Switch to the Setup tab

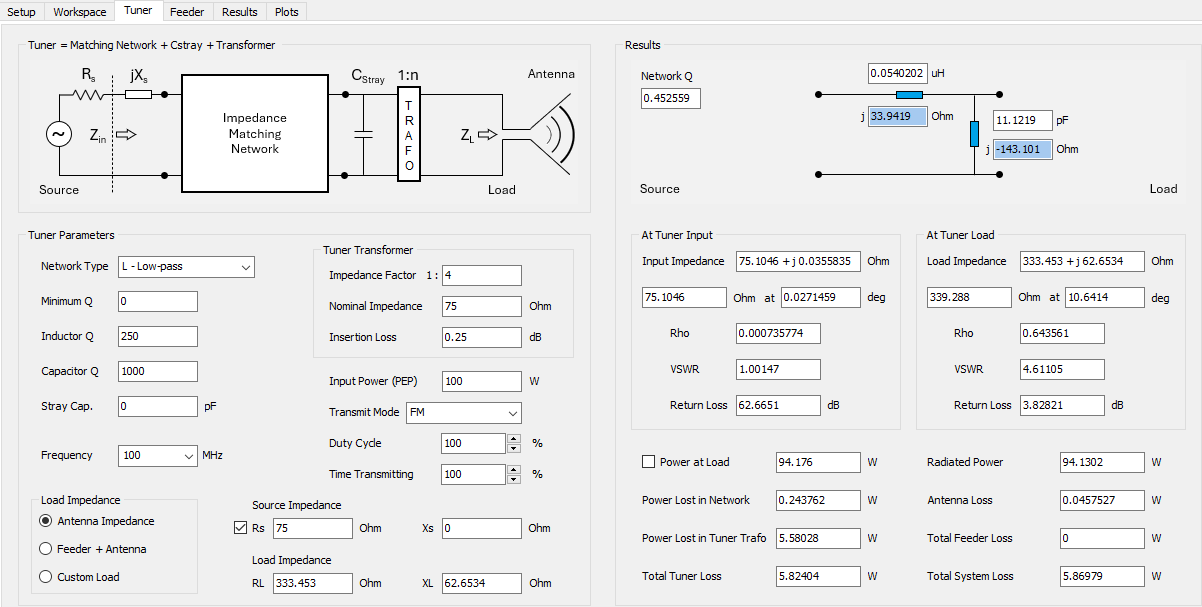[x=22, y=12]
